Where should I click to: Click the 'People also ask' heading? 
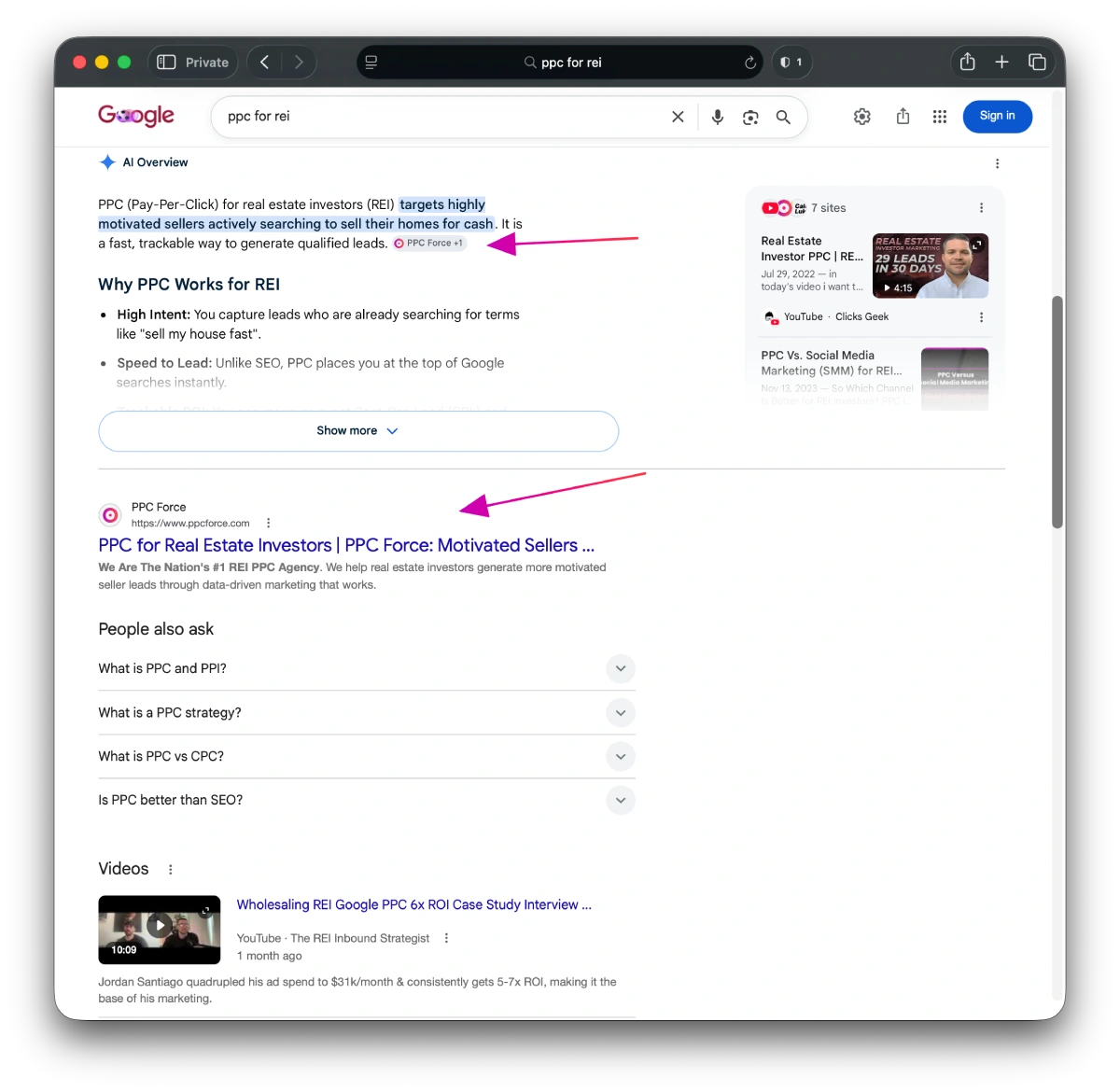[156, 629]
